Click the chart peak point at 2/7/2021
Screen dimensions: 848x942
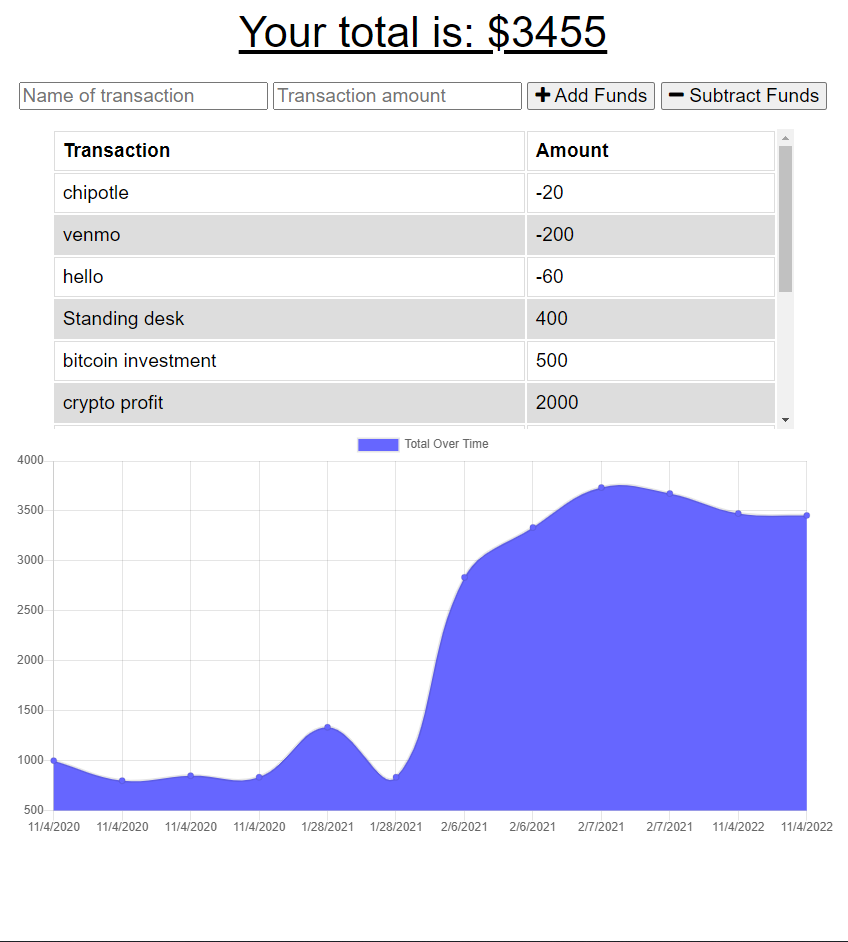coord(601,488)
